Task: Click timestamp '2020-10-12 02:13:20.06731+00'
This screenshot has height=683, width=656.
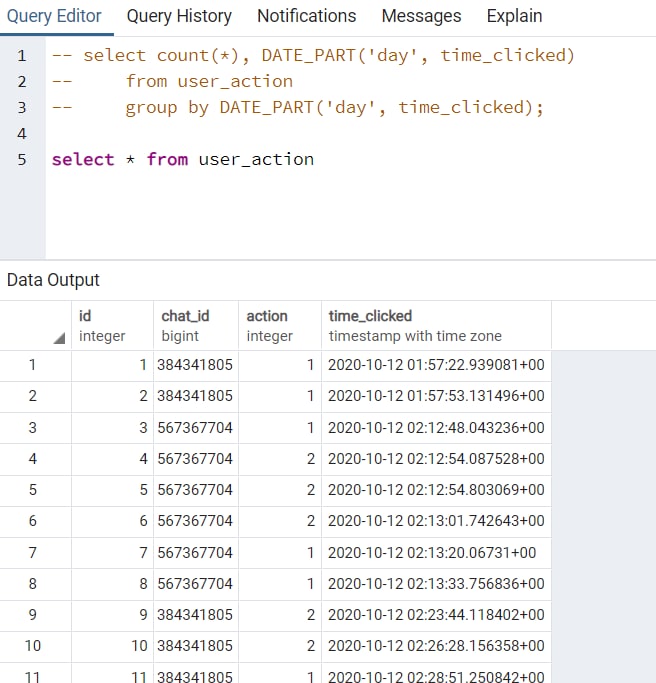Action: (x=436, y=553)
